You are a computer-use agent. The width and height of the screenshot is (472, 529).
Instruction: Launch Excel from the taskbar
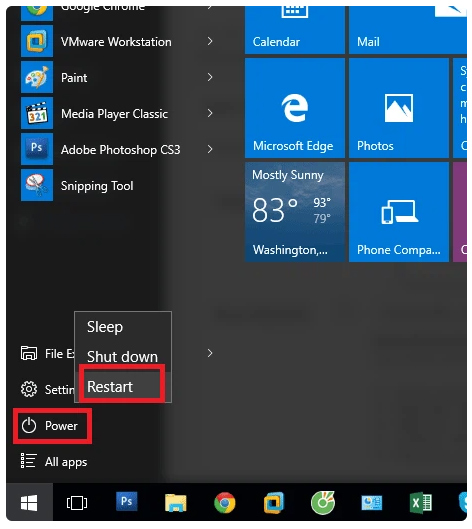point(421,503)
